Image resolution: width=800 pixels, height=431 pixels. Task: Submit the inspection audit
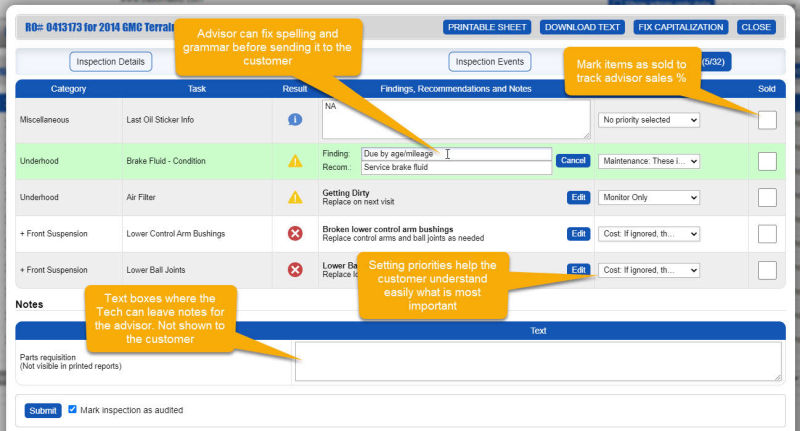click(x=43, y=411)
